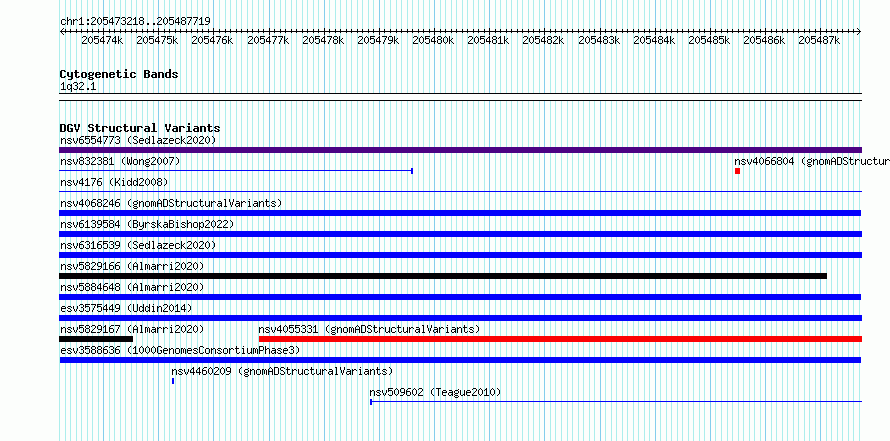Screen dimensions: 890x441
Task: Select the short black nsv5829167 bar
Action: click(x=96, y=339)
